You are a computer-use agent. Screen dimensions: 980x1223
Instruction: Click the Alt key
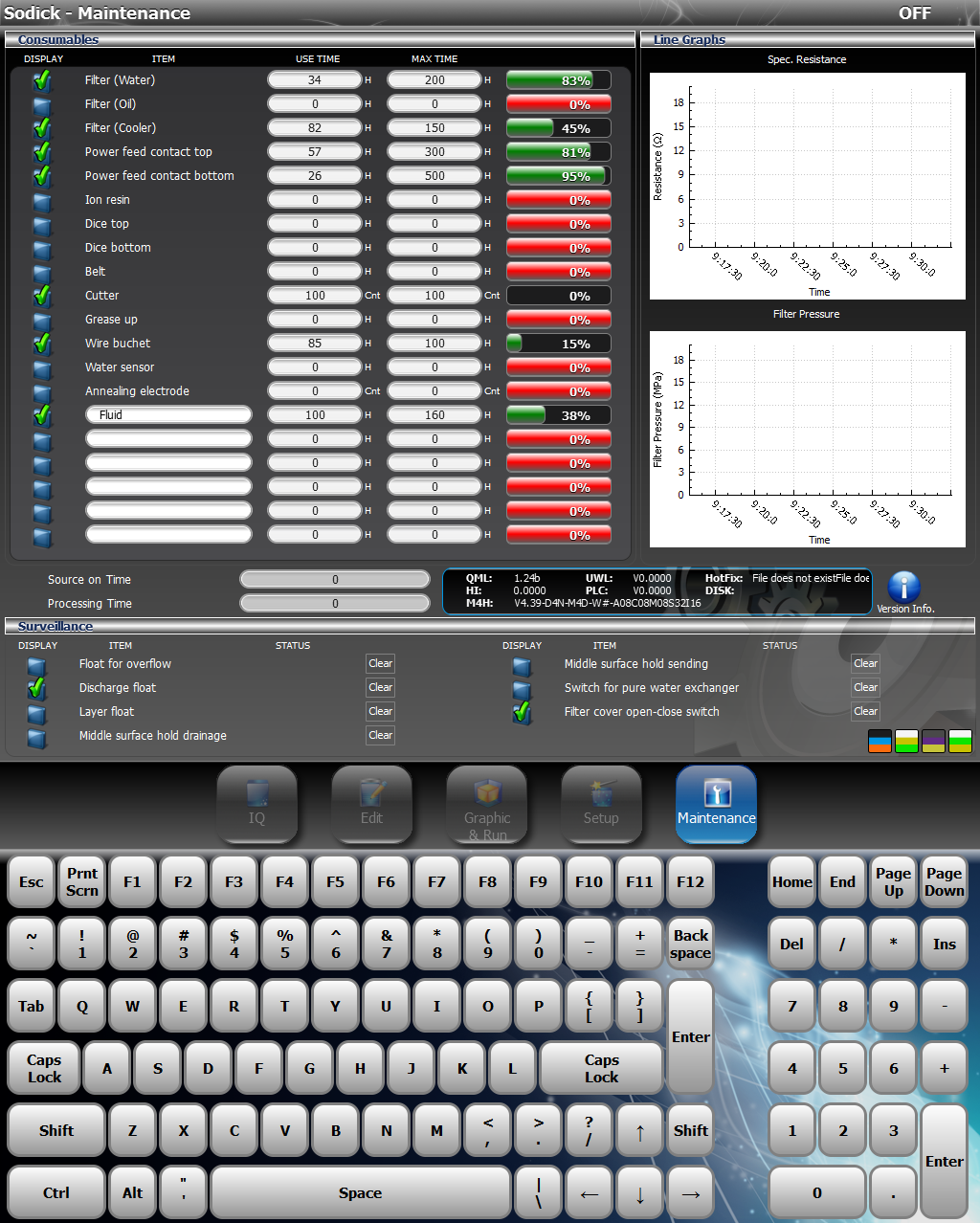click(132, 1193)
